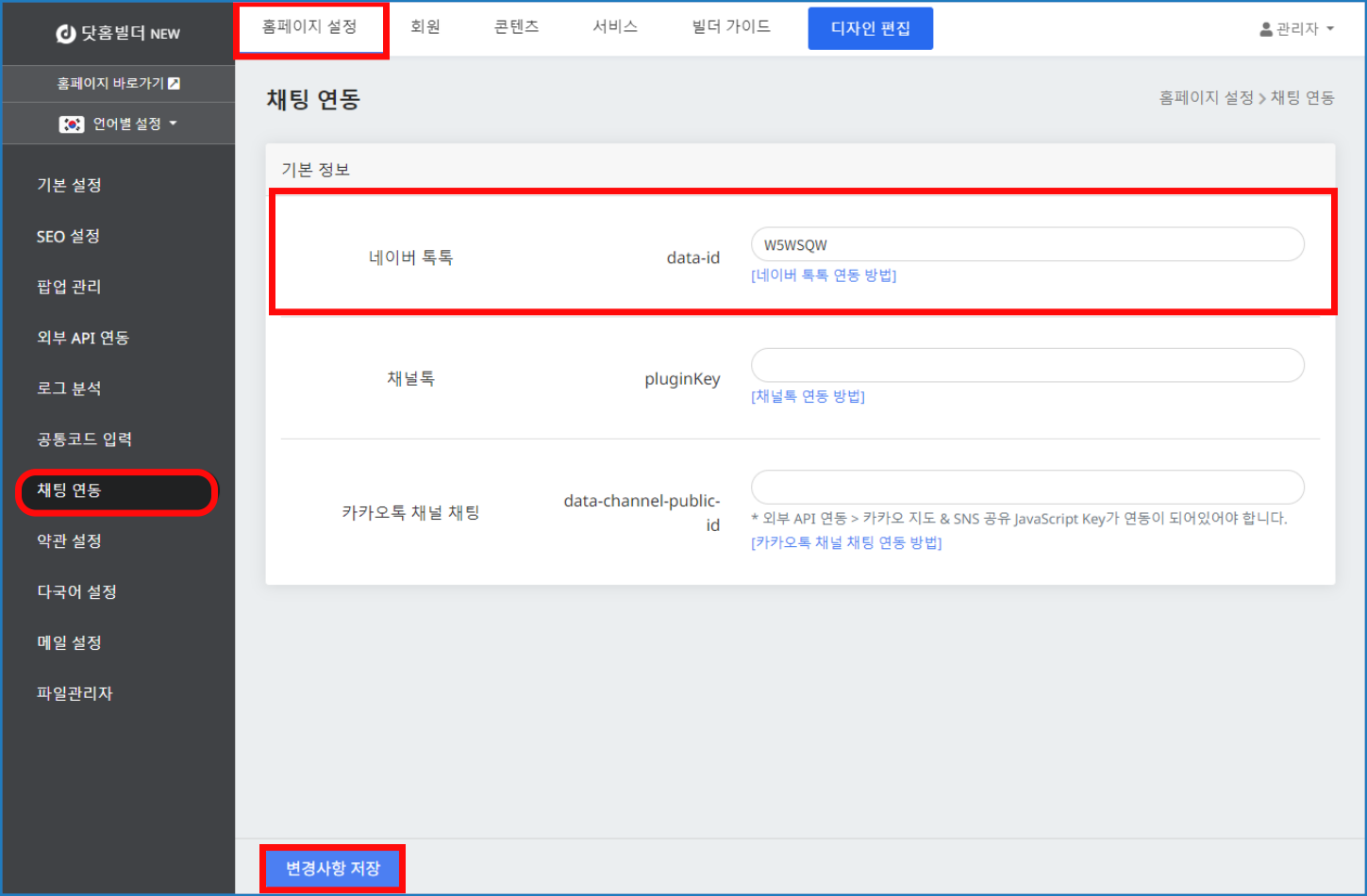Click the 관리자 user profile icon
1367x896 pixels.
pos(1265,29)
